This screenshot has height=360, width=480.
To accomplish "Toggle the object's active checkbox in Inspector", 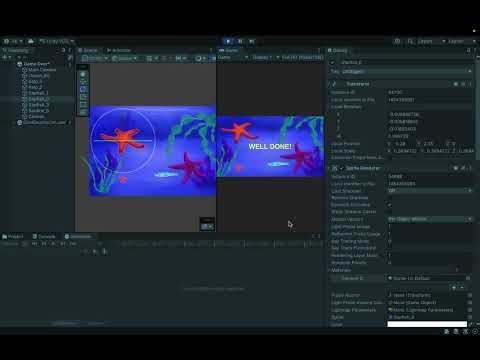I will tap(332, 62).
